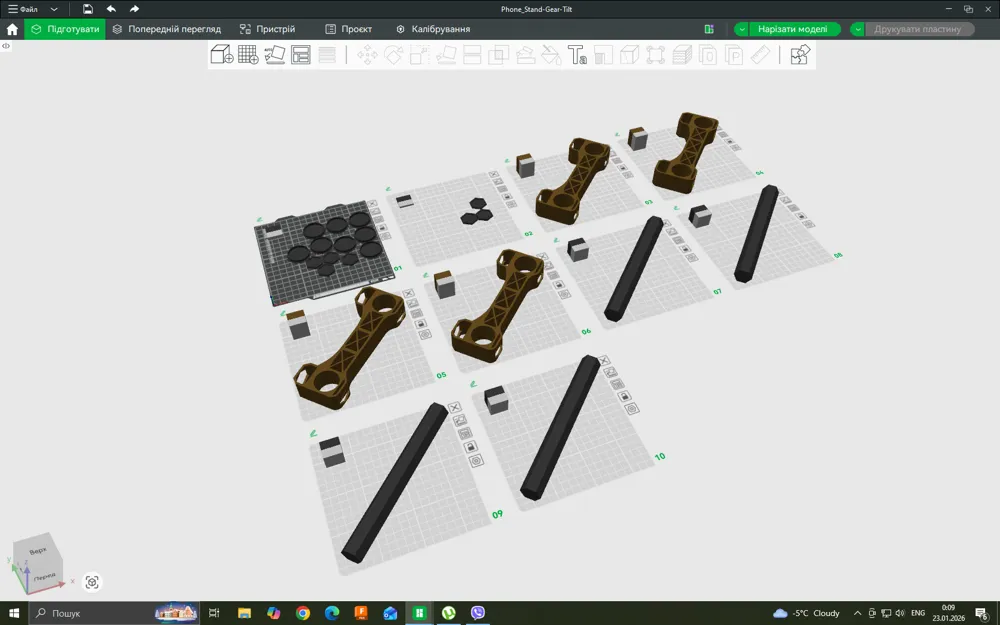The image size is (1000, 625).
Task: Toggle lock on plate 05
Action: click(x=420, y=324)
